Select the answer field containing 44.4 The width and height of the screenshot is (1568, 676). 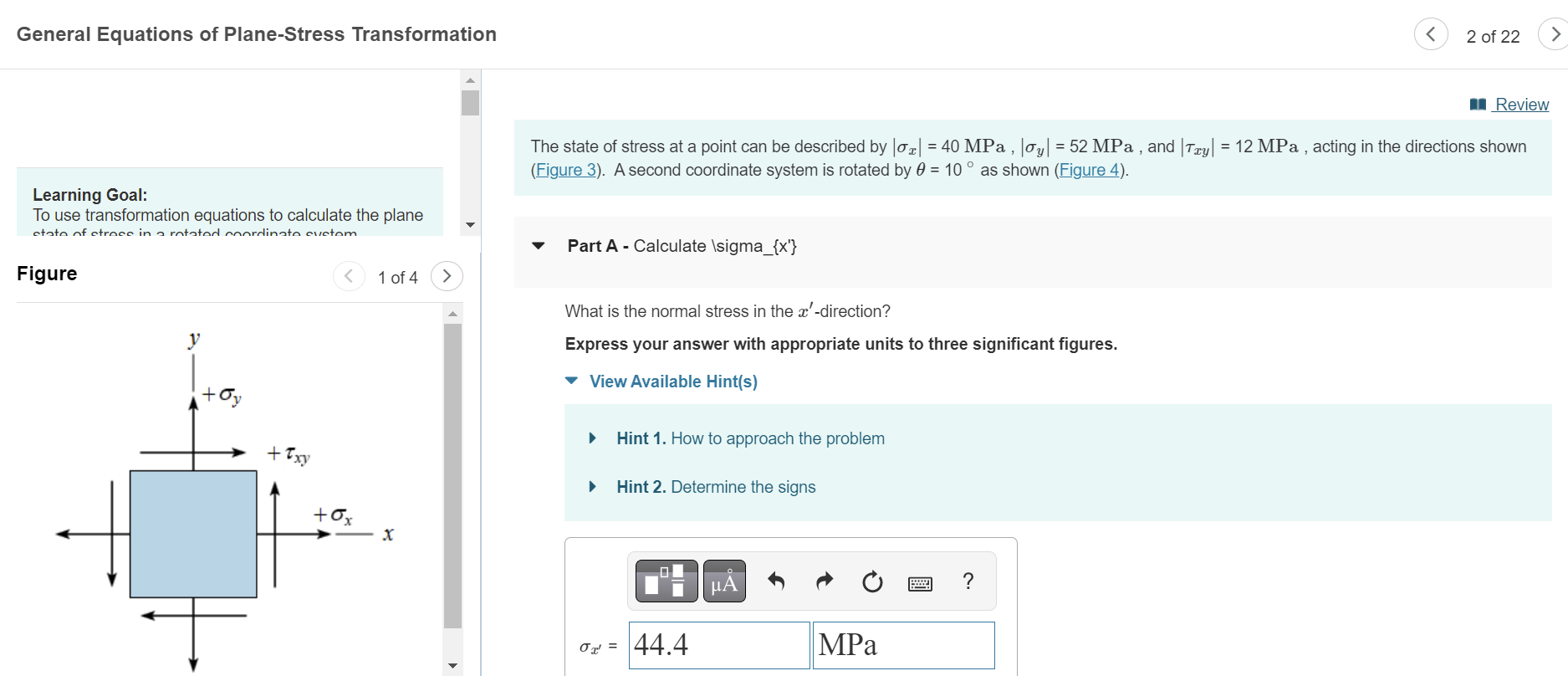(718, 645)
